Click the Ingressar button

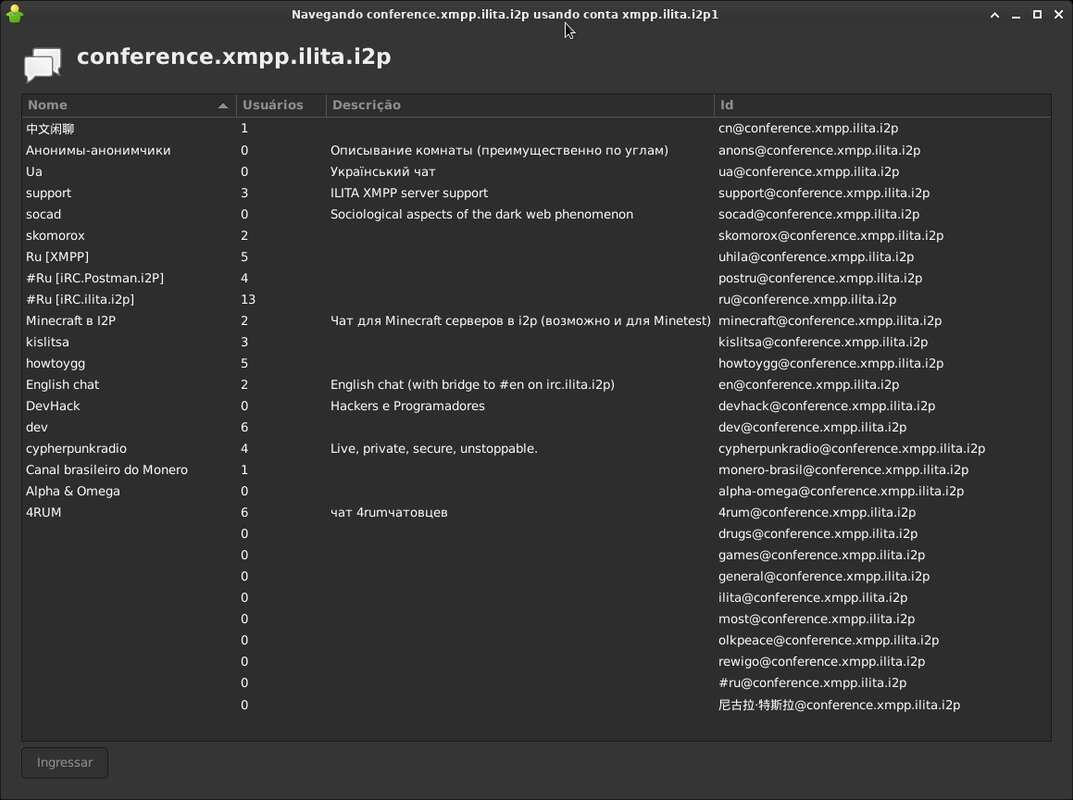[64, 762]
